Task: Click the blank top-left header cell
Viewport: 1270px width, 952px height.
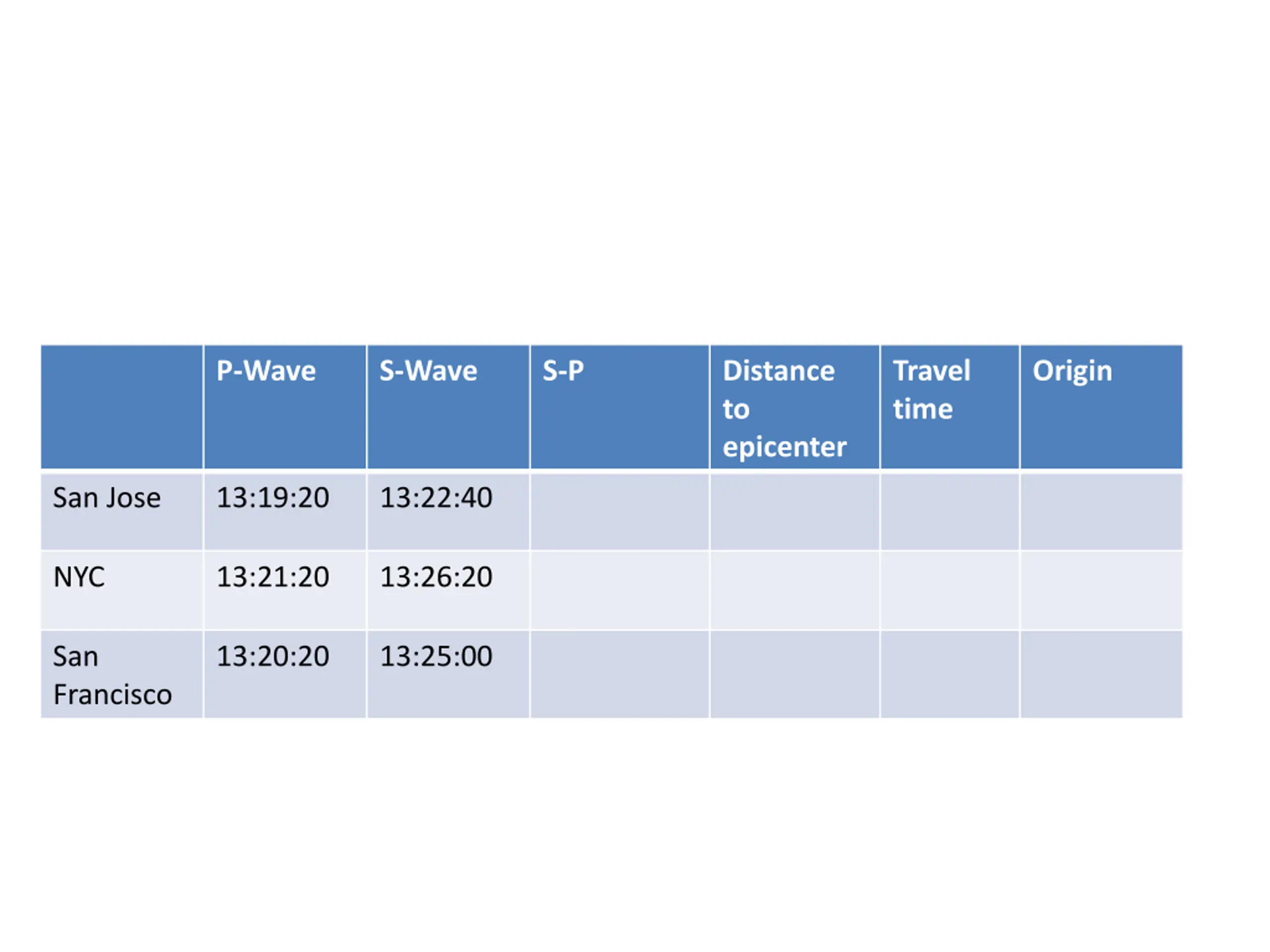Action: (x=122, y=407)
